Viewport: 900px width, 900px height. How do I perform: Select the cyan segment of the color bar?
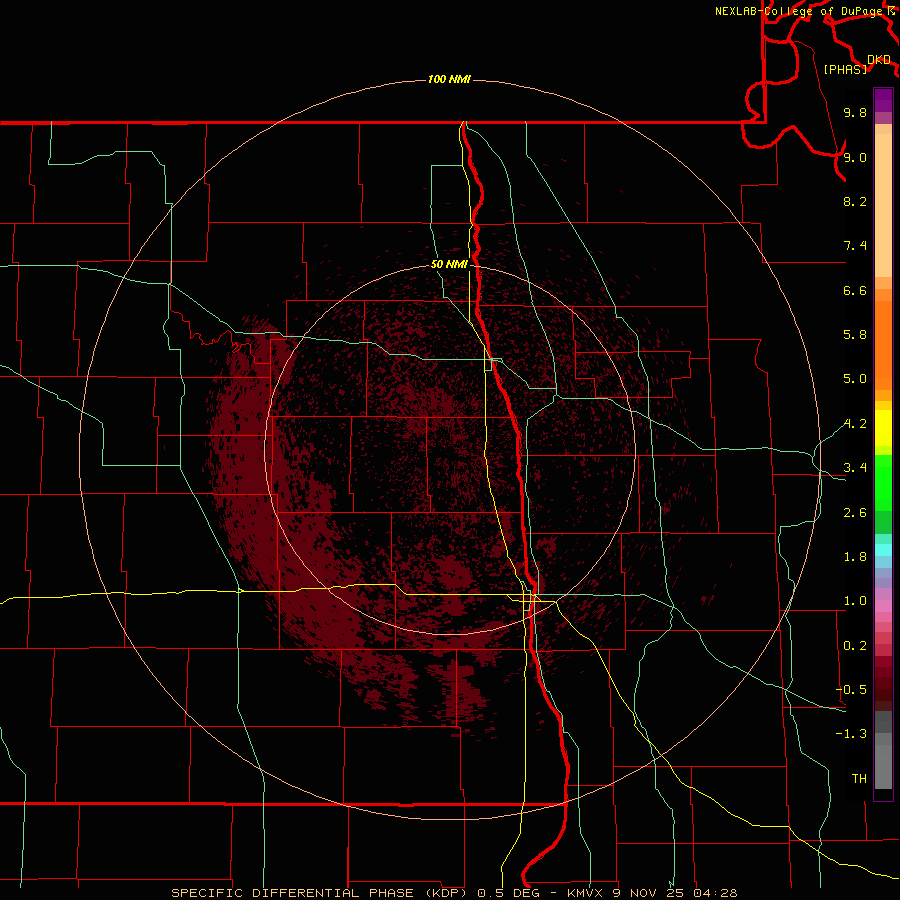click(x=883, y=550)
